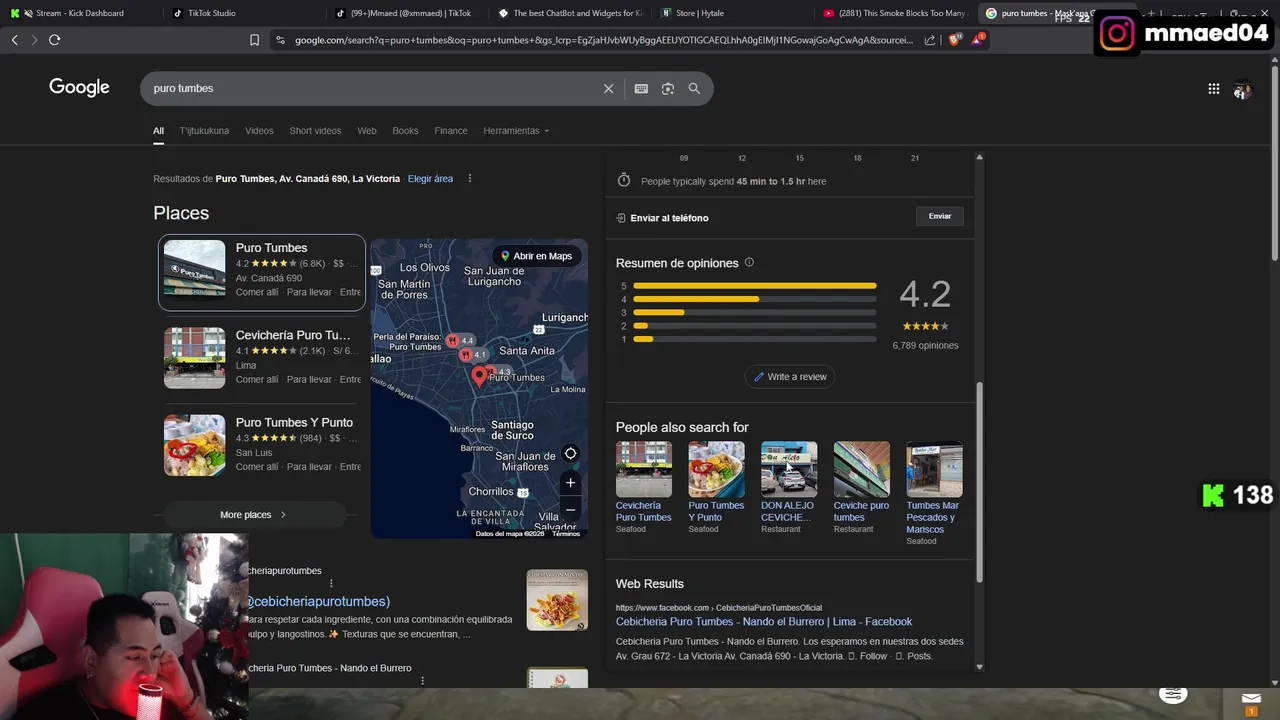Click Elegir área link

click(x=430, y=178)
